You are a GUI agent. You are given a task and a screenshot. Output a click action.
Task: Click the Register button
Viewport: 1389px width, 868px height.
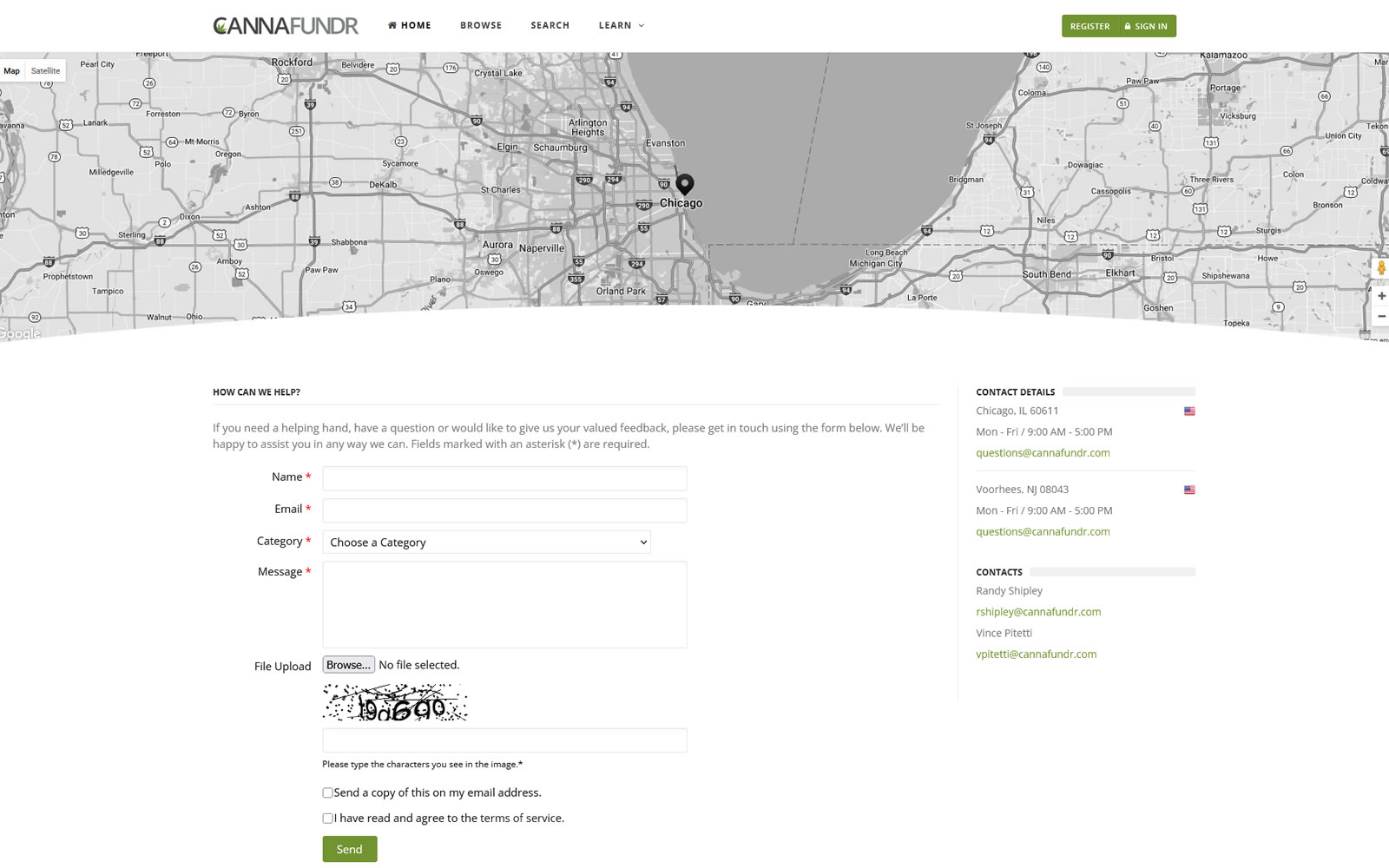pos(1089,26)
